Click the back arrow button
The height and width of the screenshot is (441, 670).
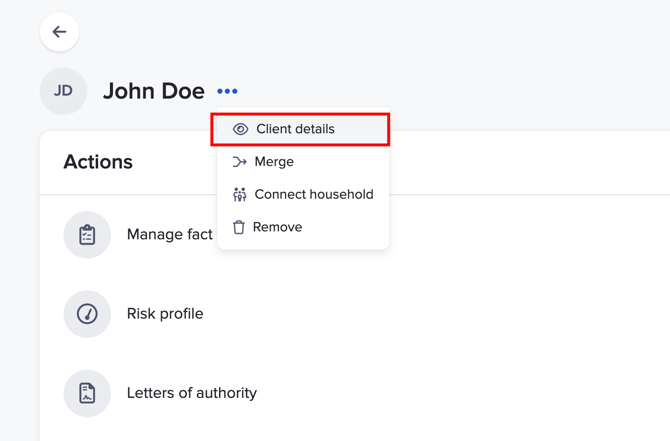(59, 32)
